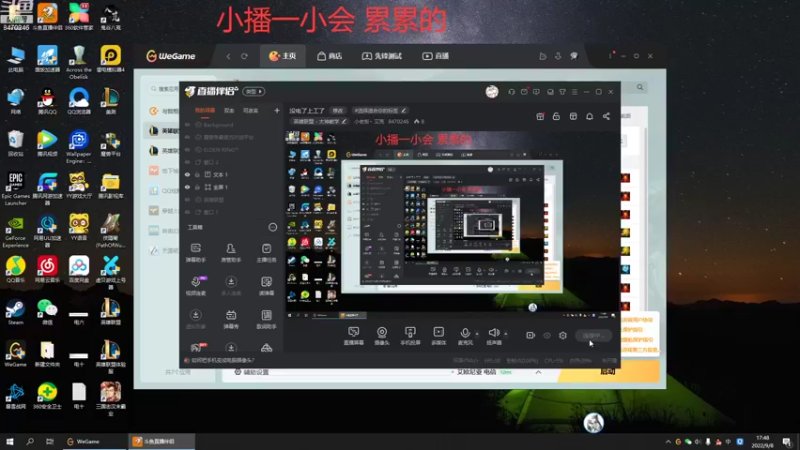Open the 腾讯QQ desktop shortcut
Viewport: 800px width, 450px height.
(47, 101)
